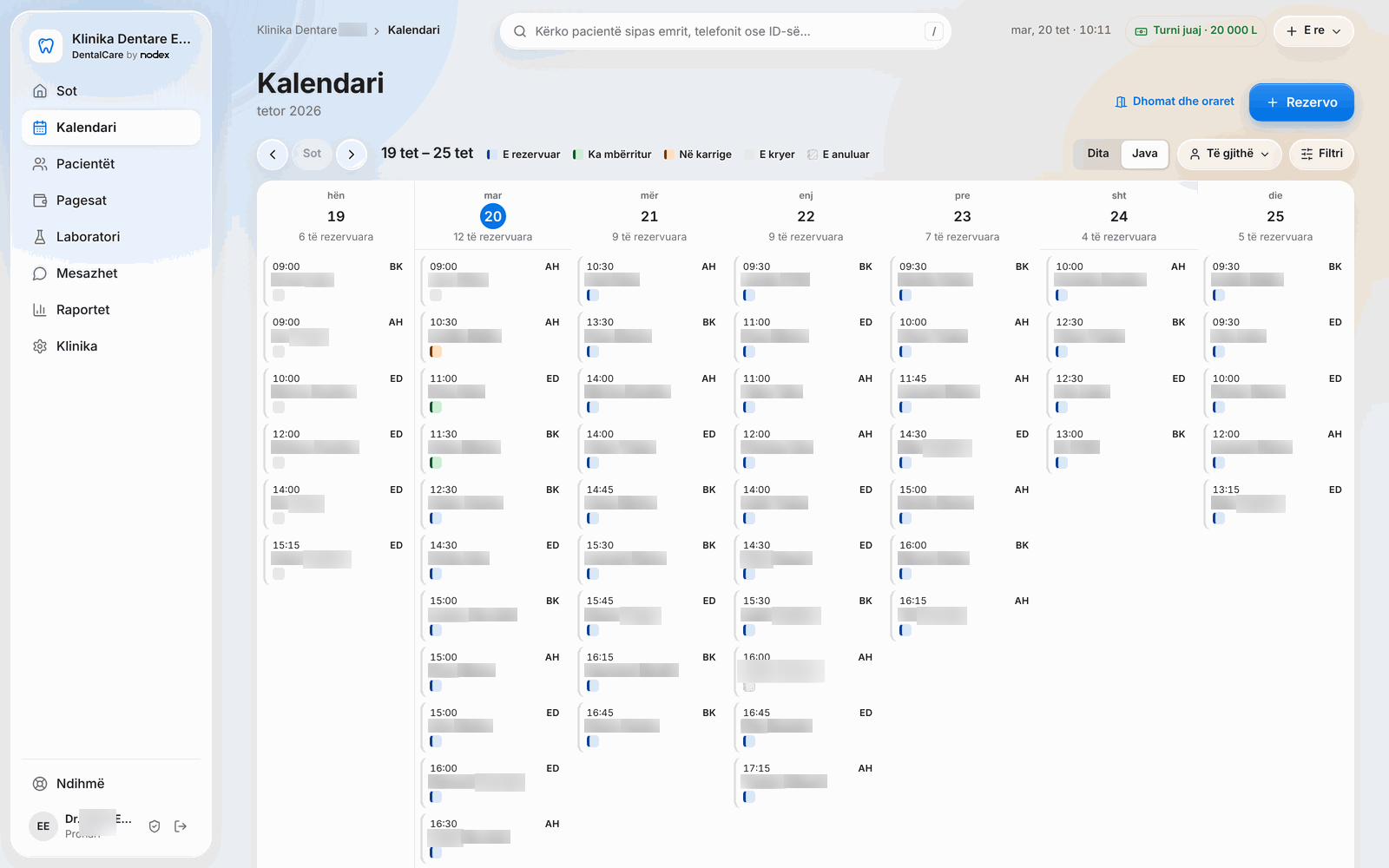Switch the calendar to Dita view
Image resolution: width=1389 pixels, height=868 pixels.
(1098, 154)
